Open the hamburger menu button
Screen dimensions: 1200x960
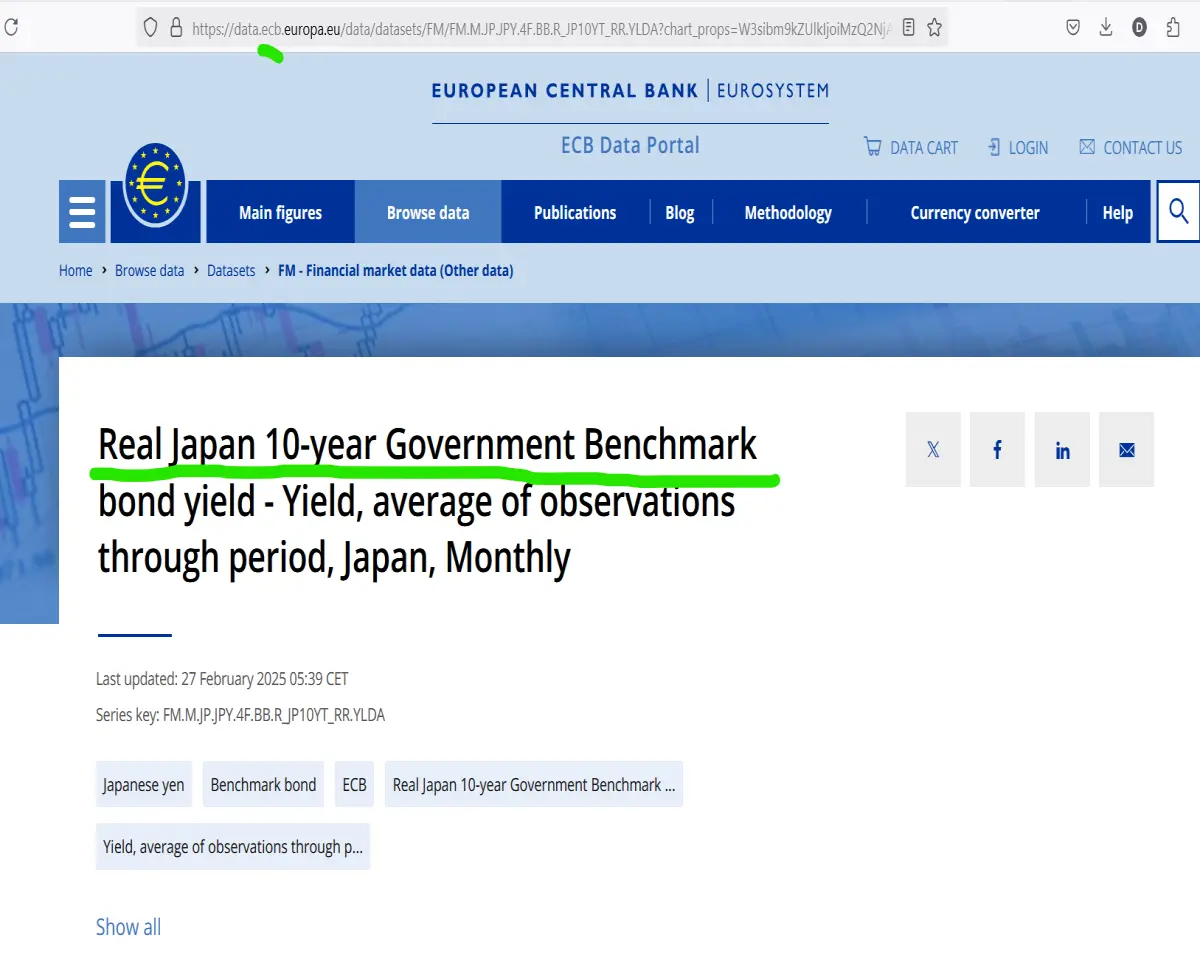coord(82,211)
